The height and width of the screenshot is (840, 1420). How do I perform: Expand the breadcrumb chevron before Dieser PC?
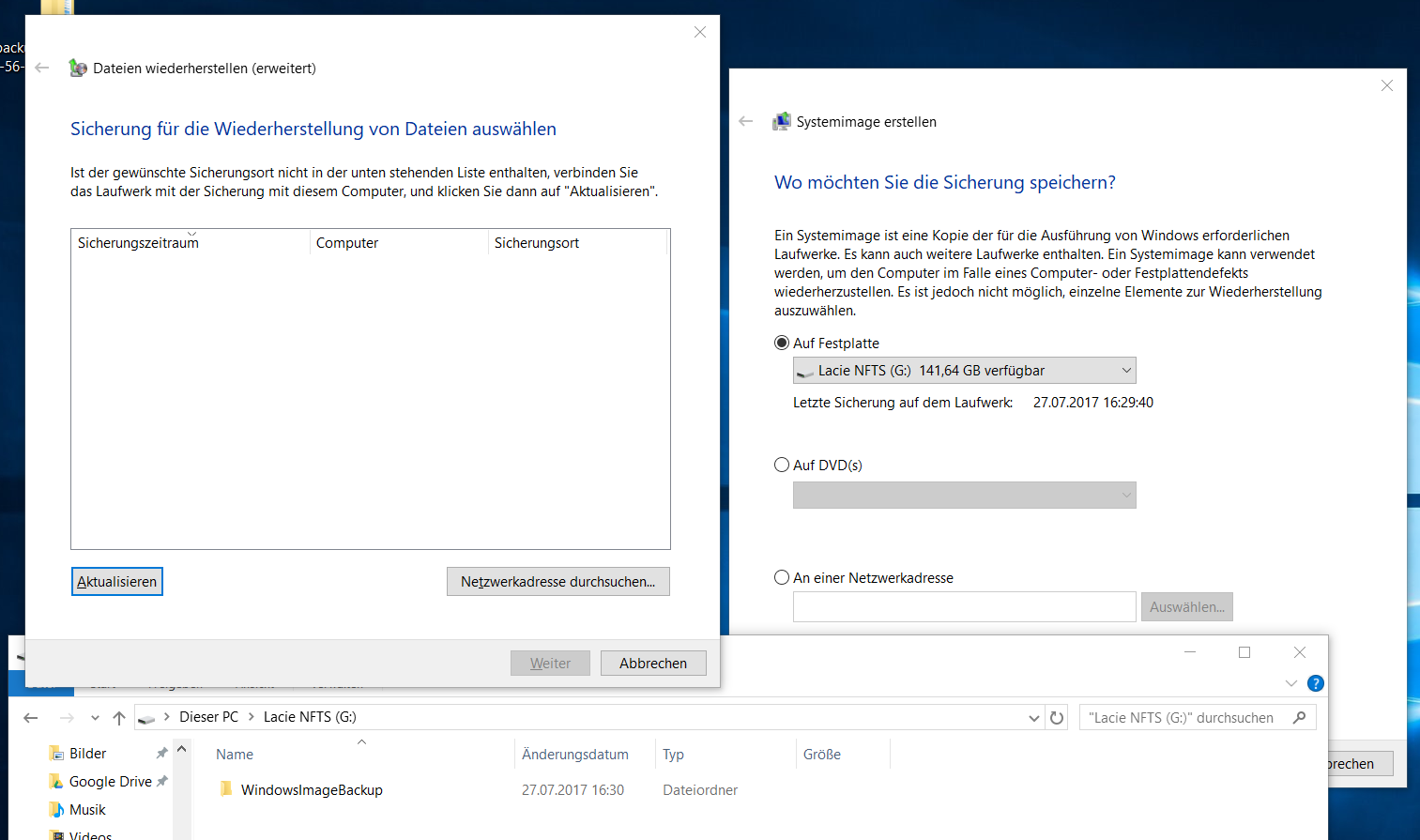167,717
